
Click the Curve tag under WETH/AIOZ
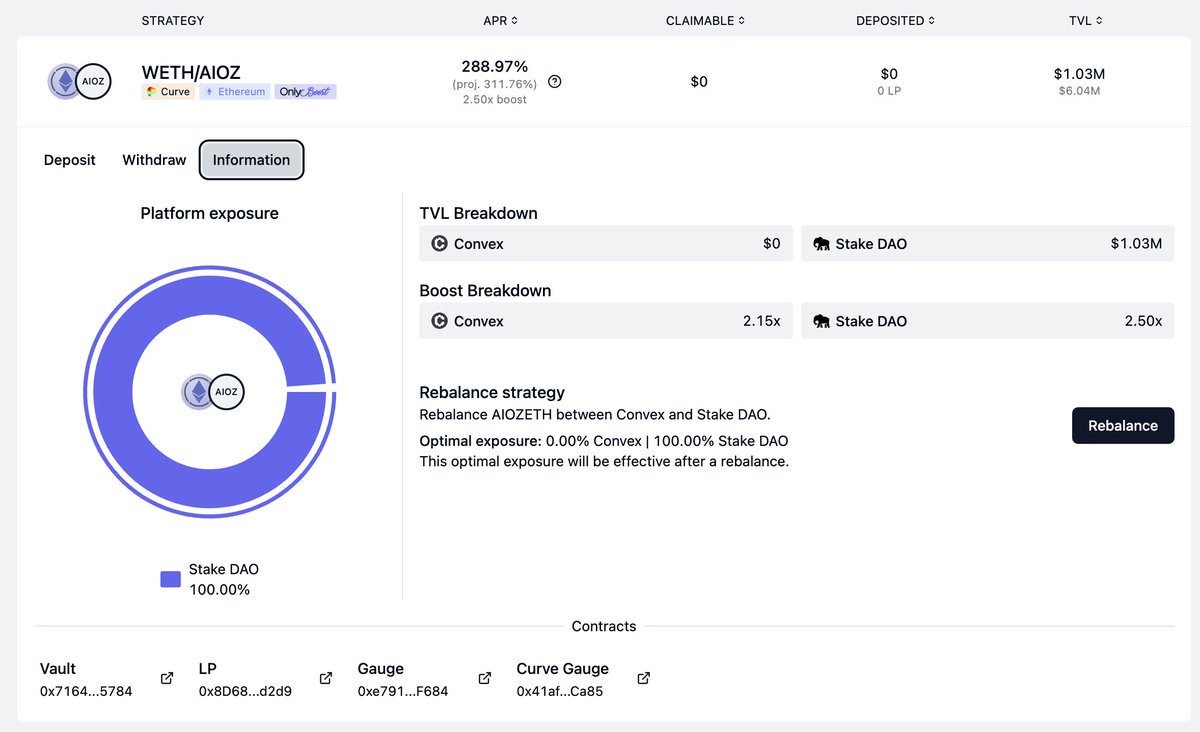pos(168,92)
